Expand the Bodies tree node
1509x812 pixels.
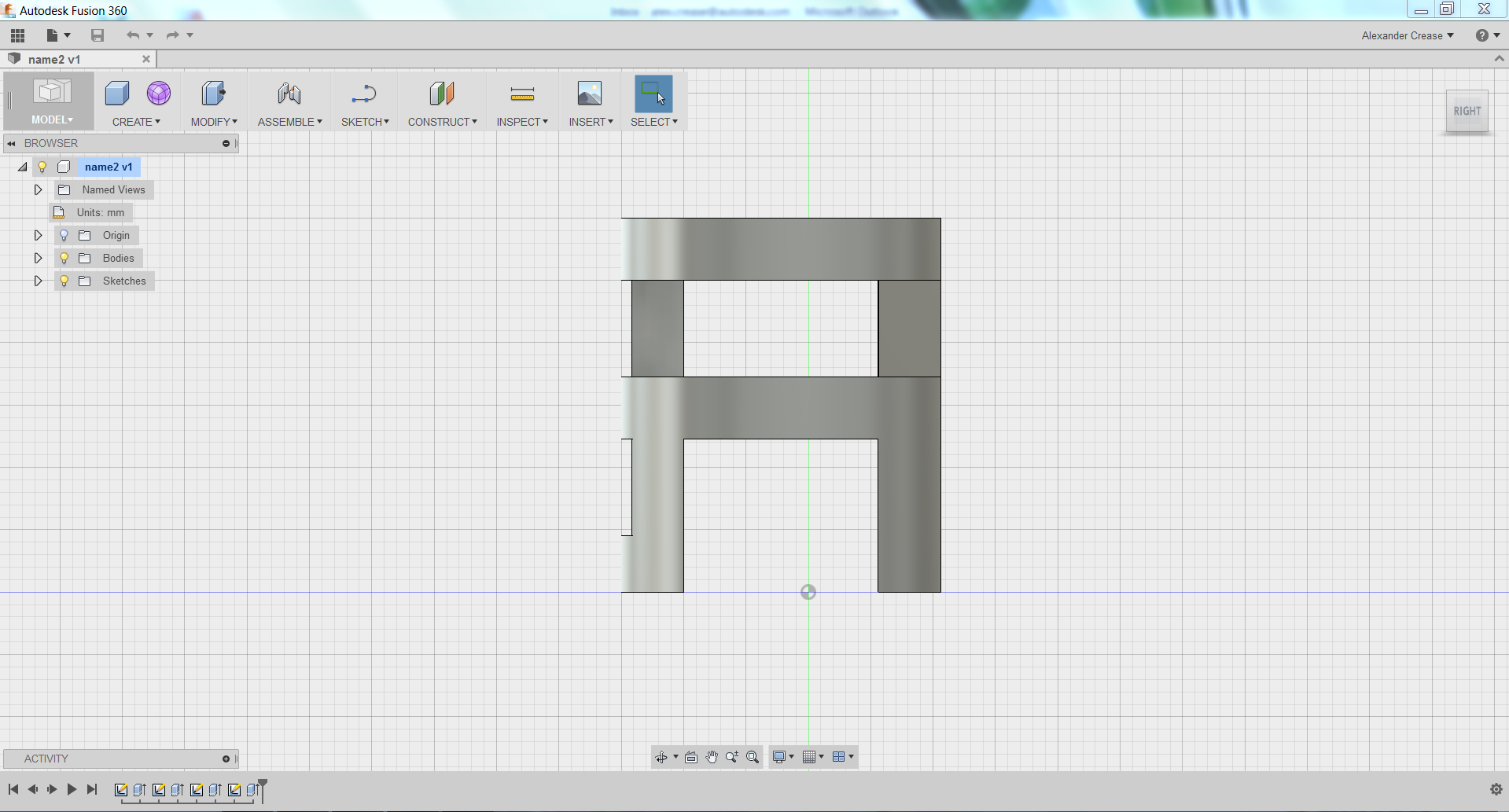click(38, 258)
